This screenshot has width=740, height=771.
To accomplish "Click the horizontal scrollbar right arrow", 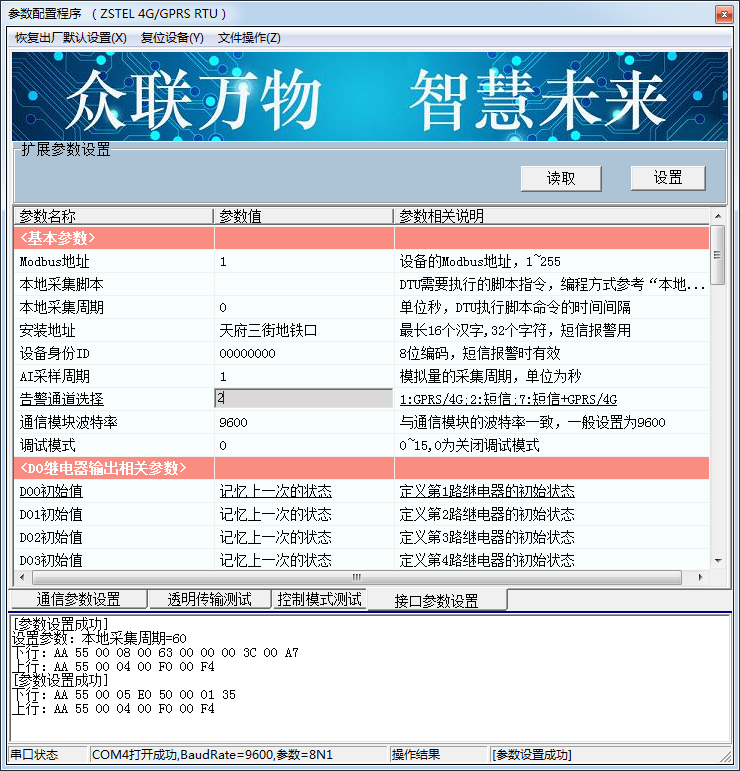I will pos(701,577).
